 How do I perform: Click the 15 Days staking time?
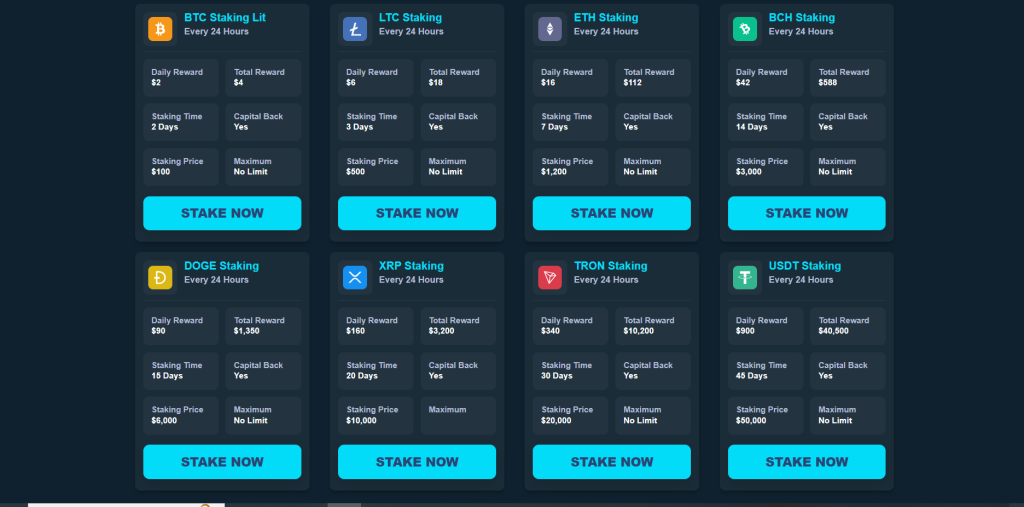click(x=167, y=376)
